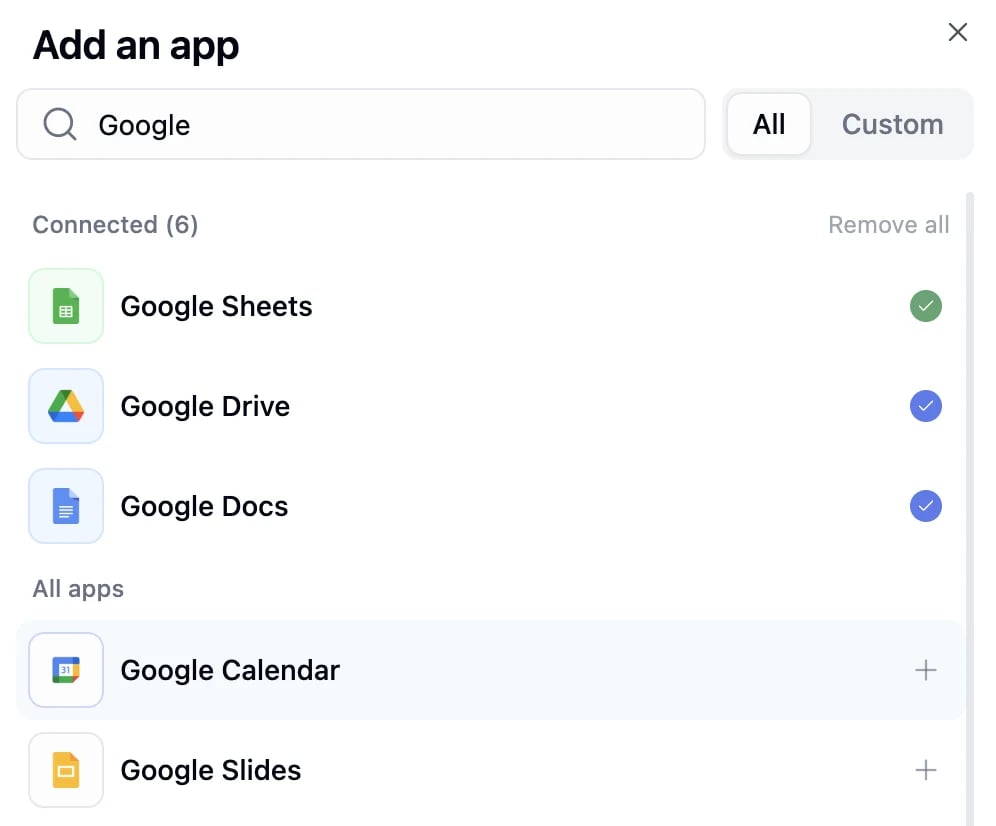Switch to the All tab

click(x=769, y=124)
